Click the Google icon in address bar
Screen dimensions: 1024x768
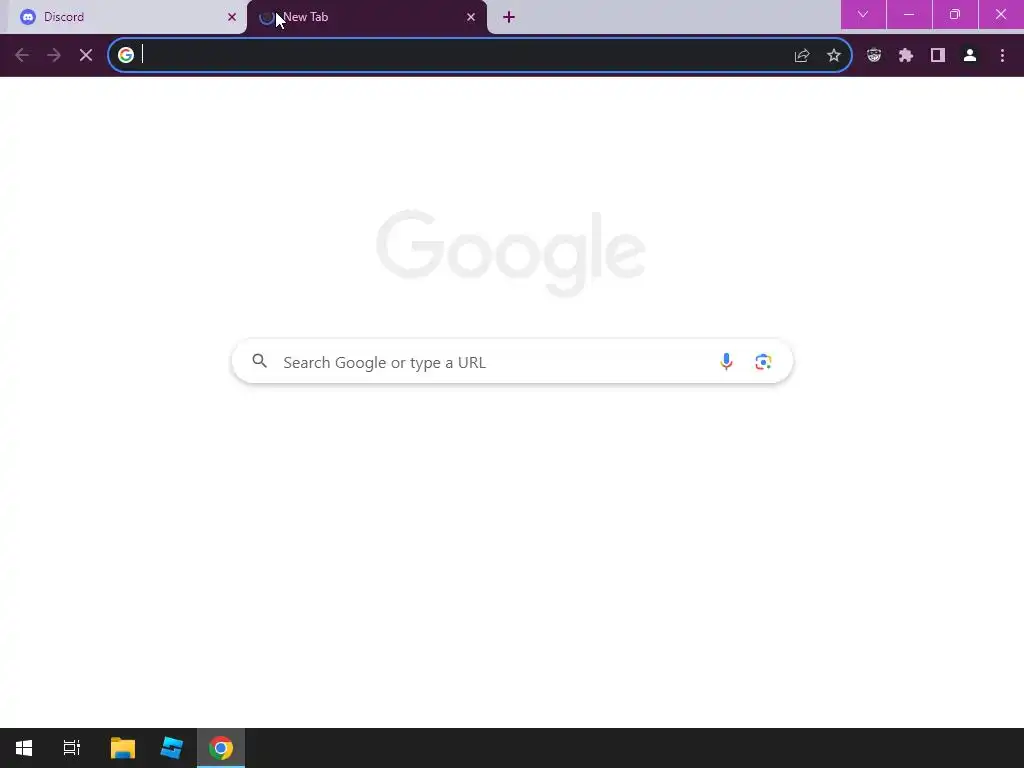tap(126, 55)
